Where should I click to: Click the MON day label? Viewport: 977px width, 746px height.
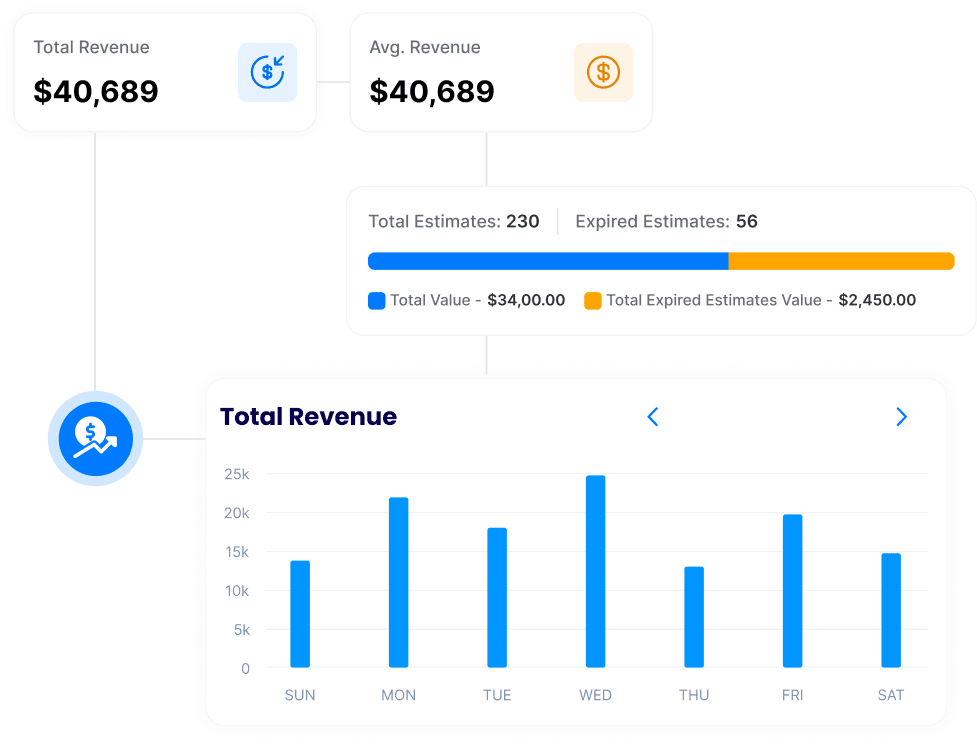(x=398, y=695)
